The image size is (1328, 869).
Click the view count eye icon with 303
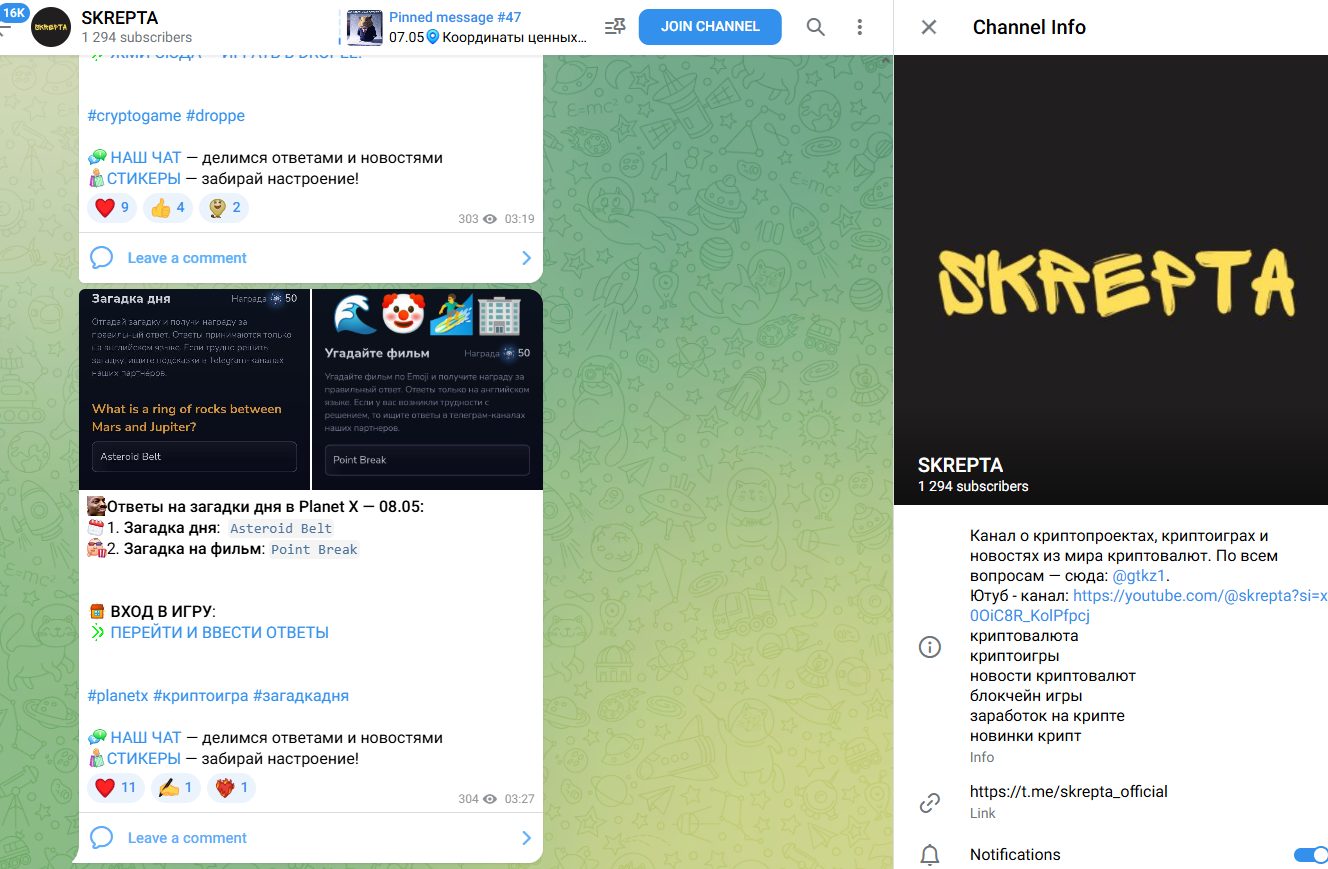click(490, 219)
